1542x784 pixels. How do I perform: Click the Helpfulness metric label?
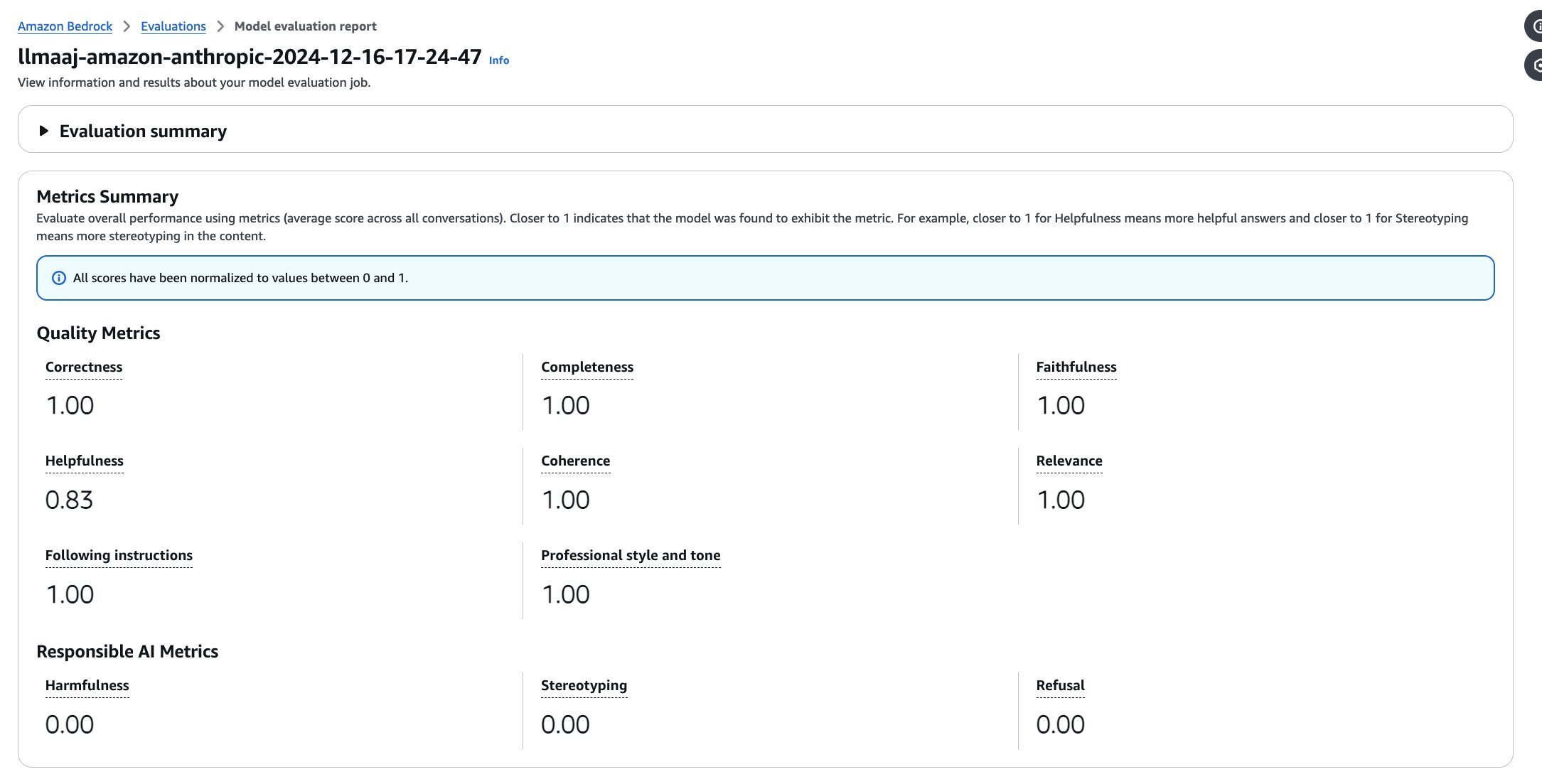tap(85, 461)
